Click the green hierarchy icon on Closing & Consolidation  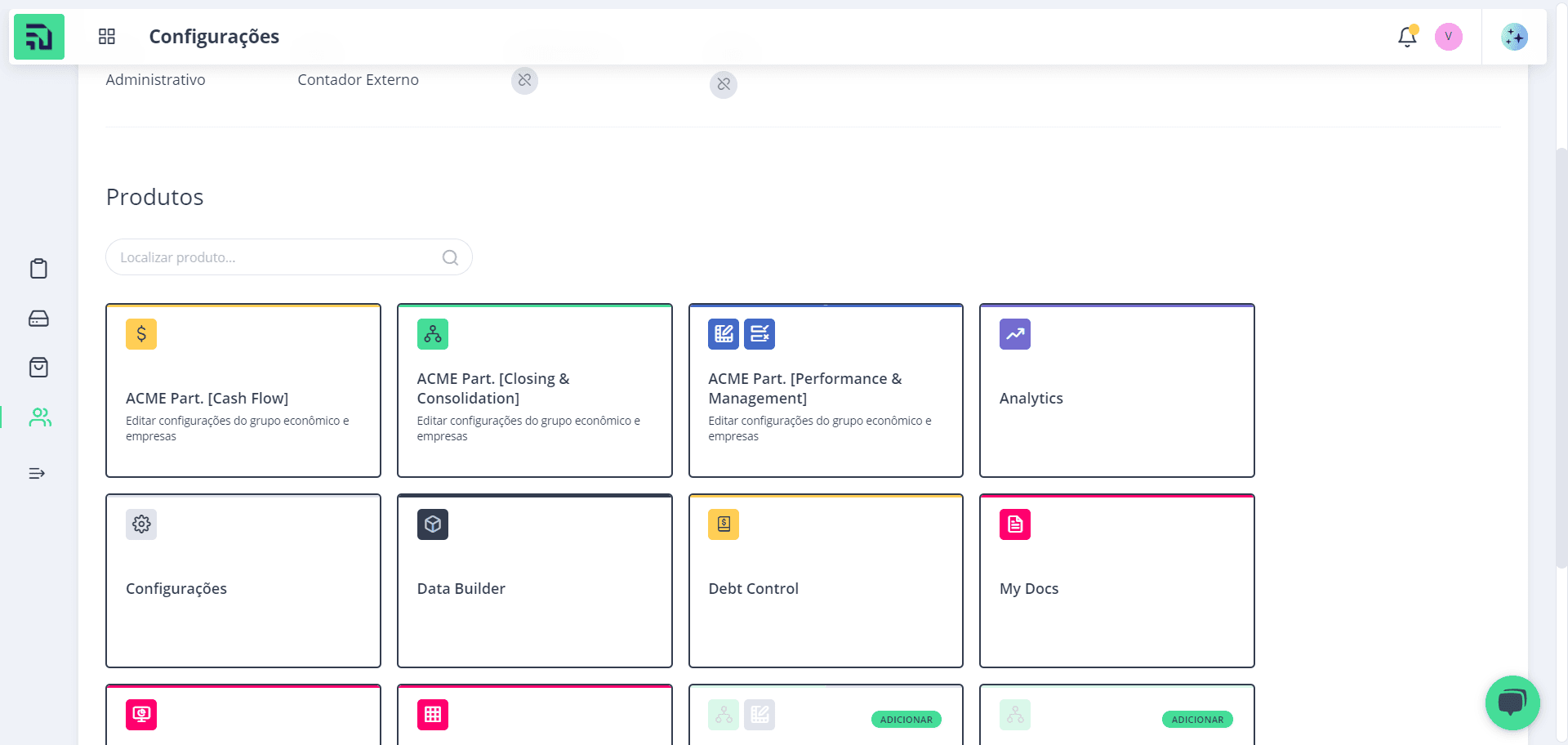[x=433, y=334]
